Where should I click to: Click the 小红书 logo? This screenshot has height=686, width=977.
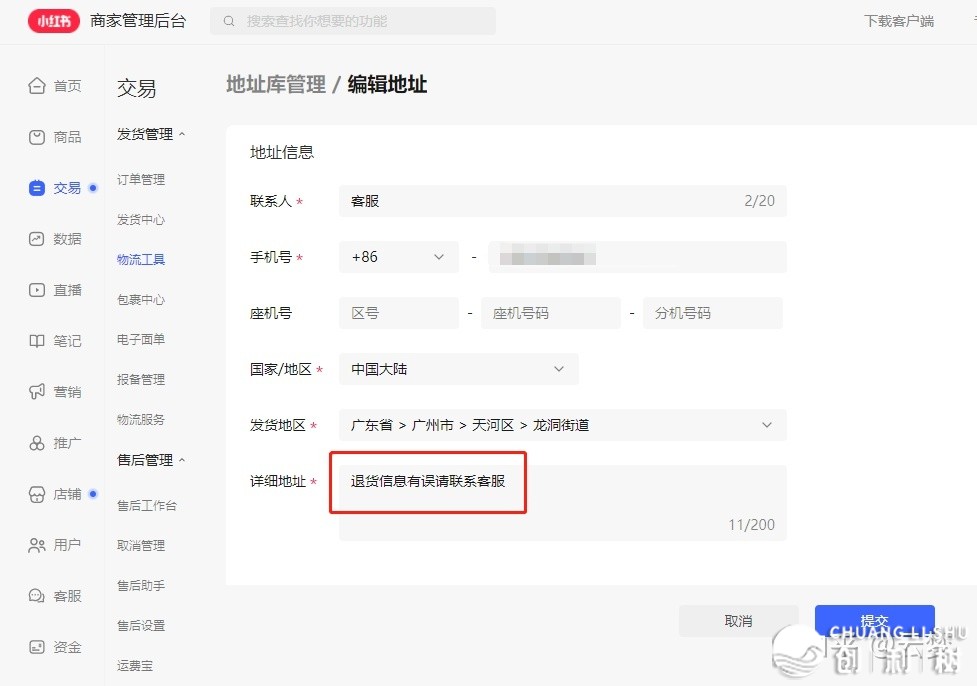coord(54,21)
